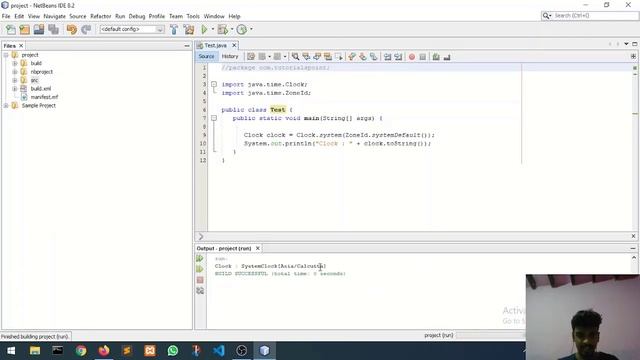Open the Debug menu
Screen dimensions: 640x360
pyautogui.click(x=137, y=16)
